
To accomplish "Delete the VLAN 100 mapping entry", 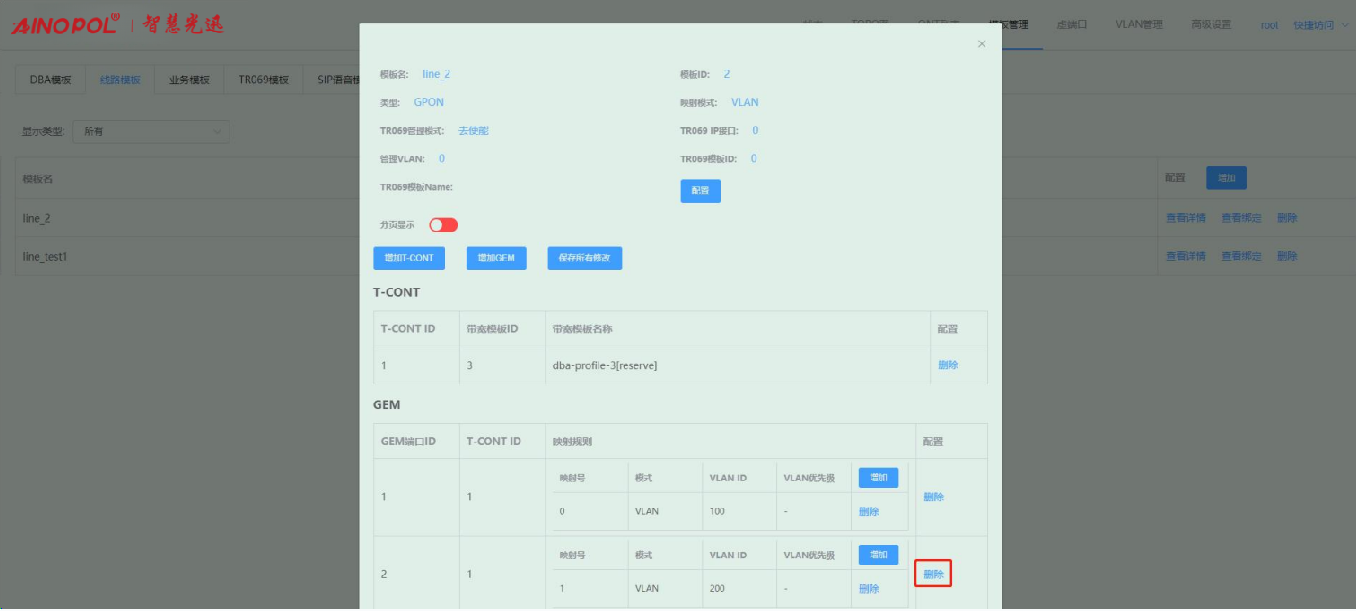I will [x=869, y=512].
